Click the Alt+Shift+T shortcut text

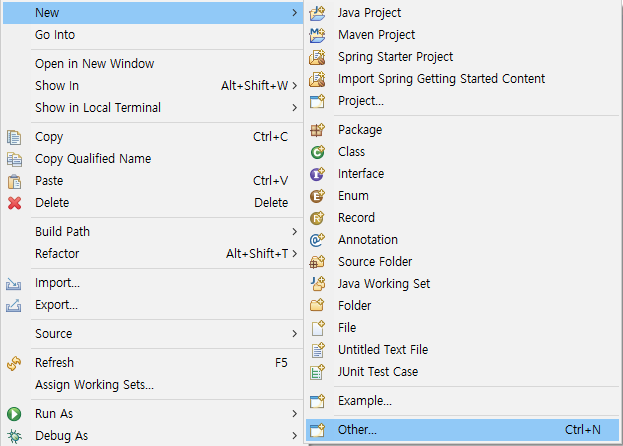257,253
